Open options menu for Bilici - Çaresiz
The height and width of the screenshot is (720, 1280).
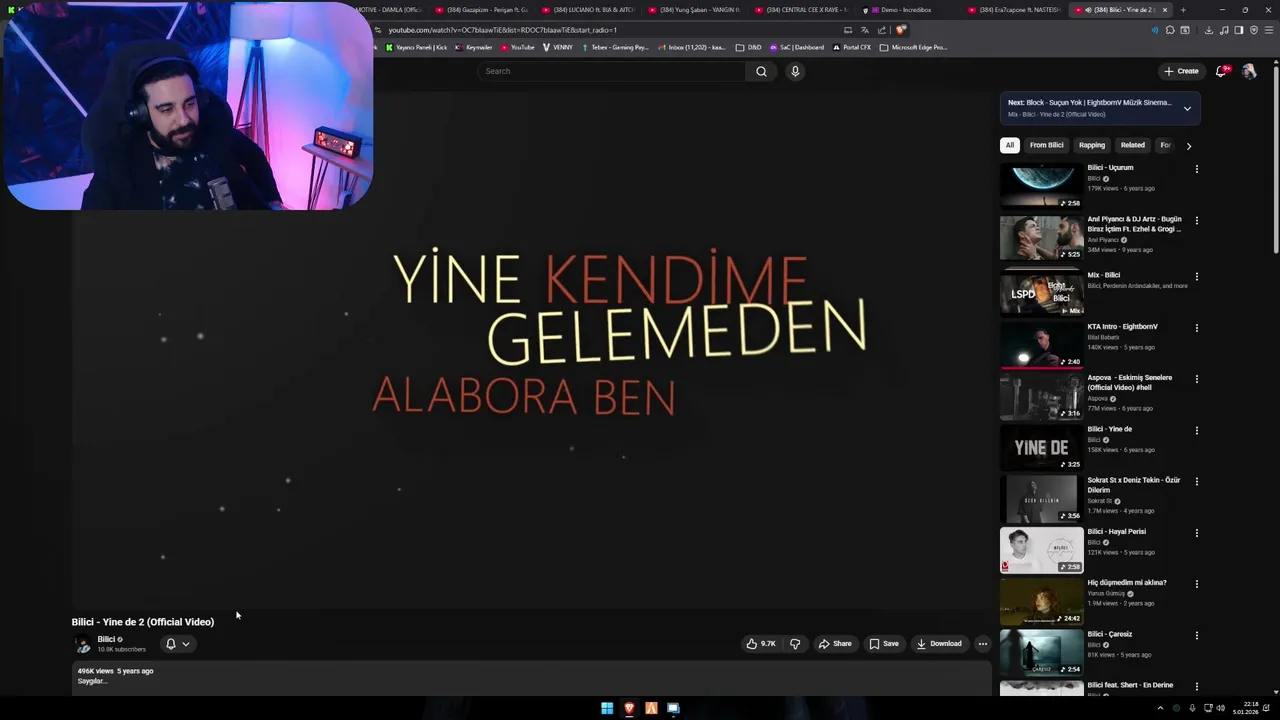(x=1196, y=635)
